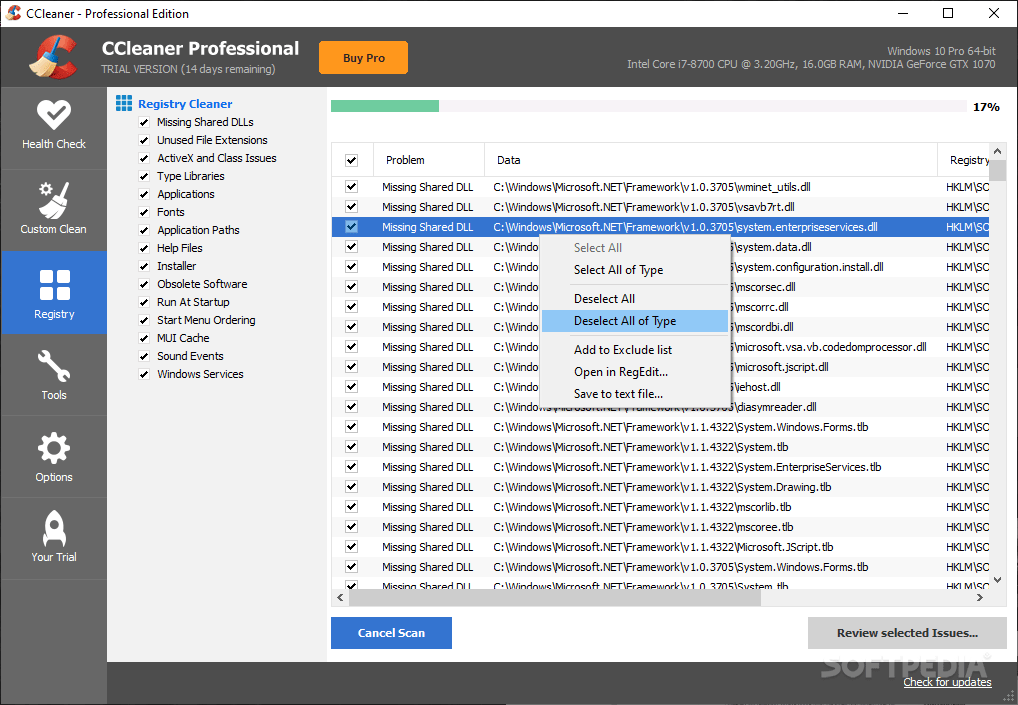This screenshot has width=1018, height=705.
Task: Click the CCleaner logo icon
Action: point(52,57)
